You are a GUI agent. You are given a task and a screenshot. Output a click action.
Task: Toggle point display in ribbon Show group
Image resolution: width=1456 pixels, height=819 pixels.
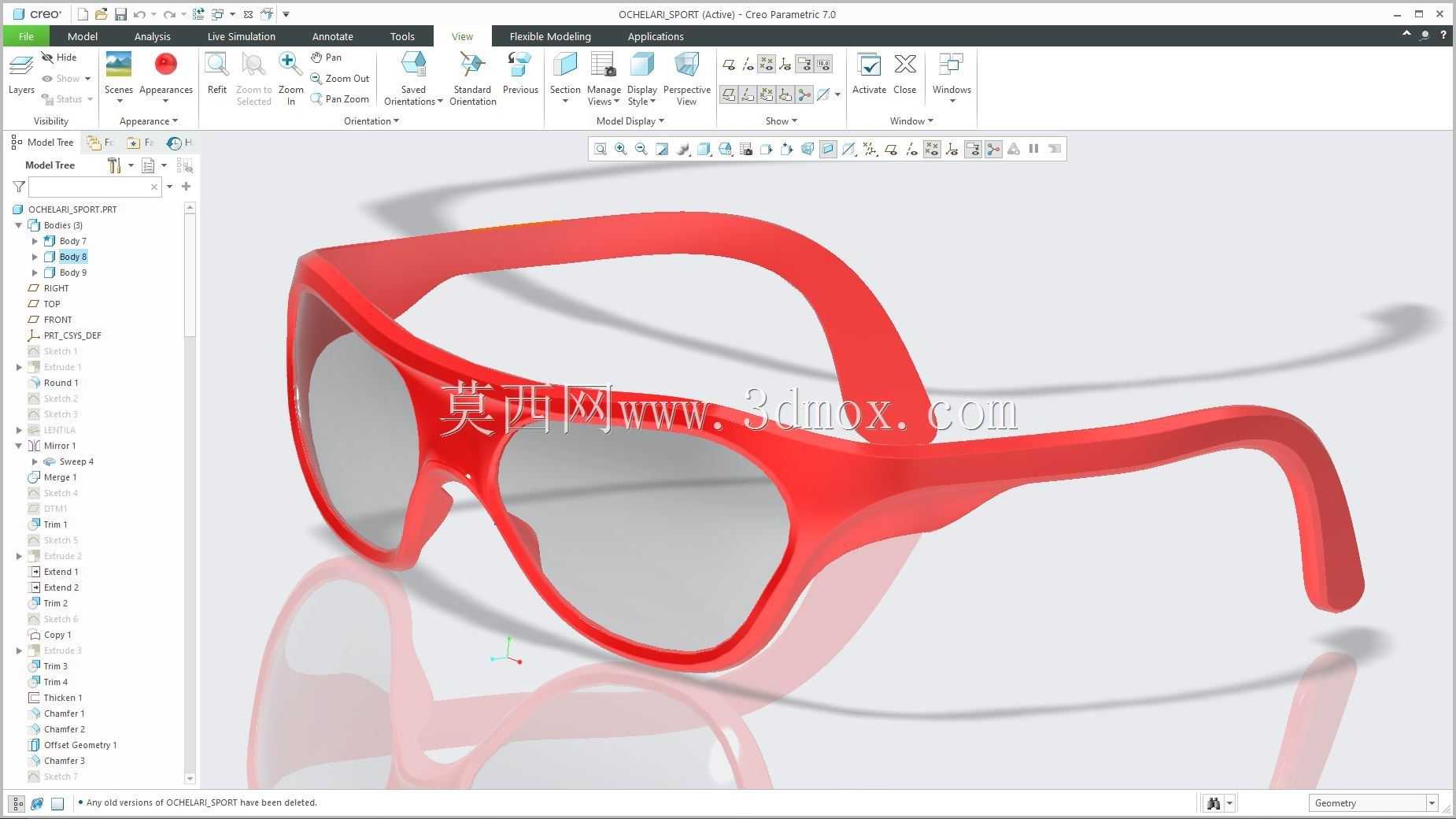[767, 65]
